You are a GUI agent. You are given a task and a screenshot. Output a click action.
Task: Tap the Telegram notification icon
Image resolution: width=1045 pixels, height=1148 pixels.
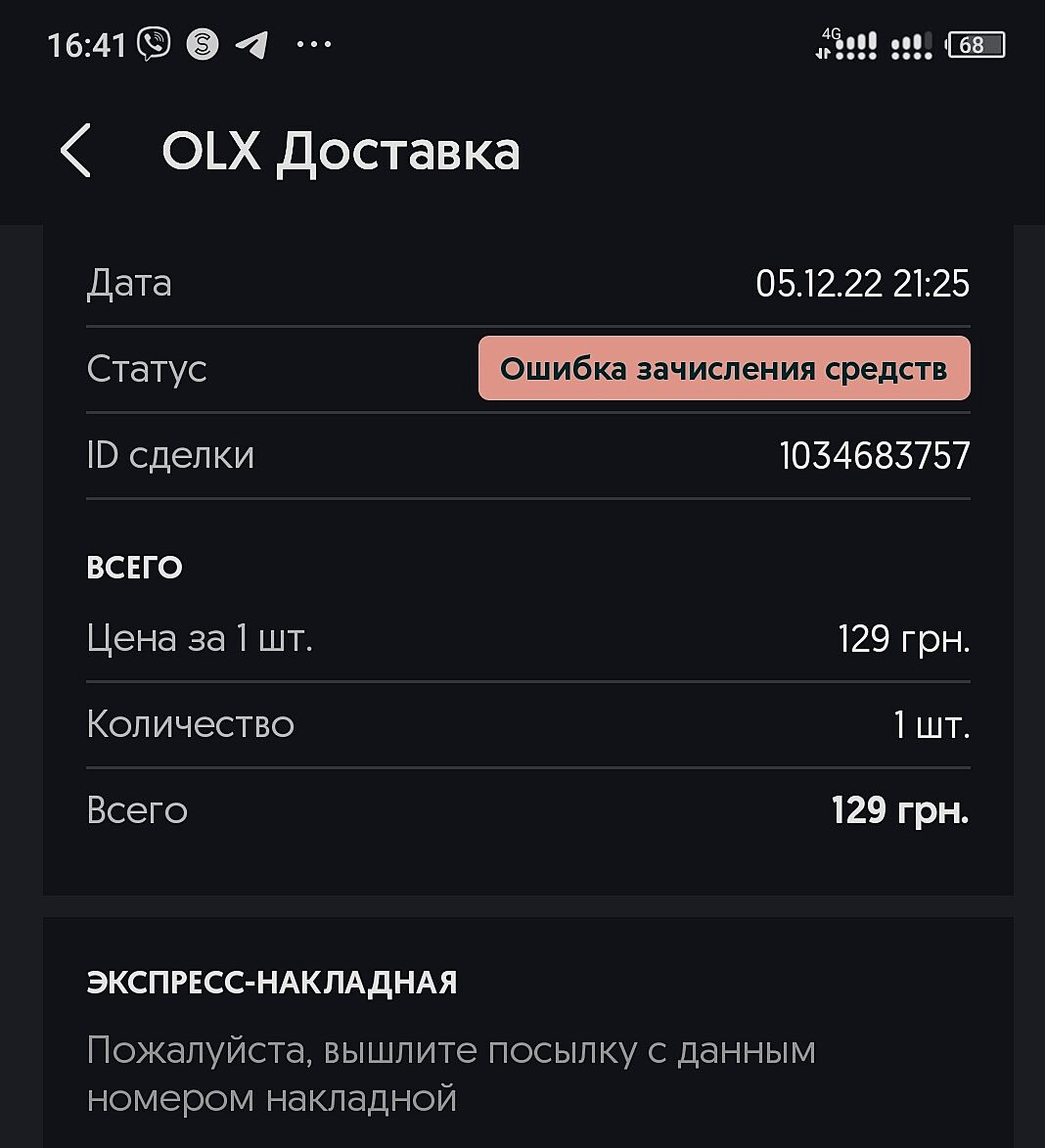[x=252, y=44]
